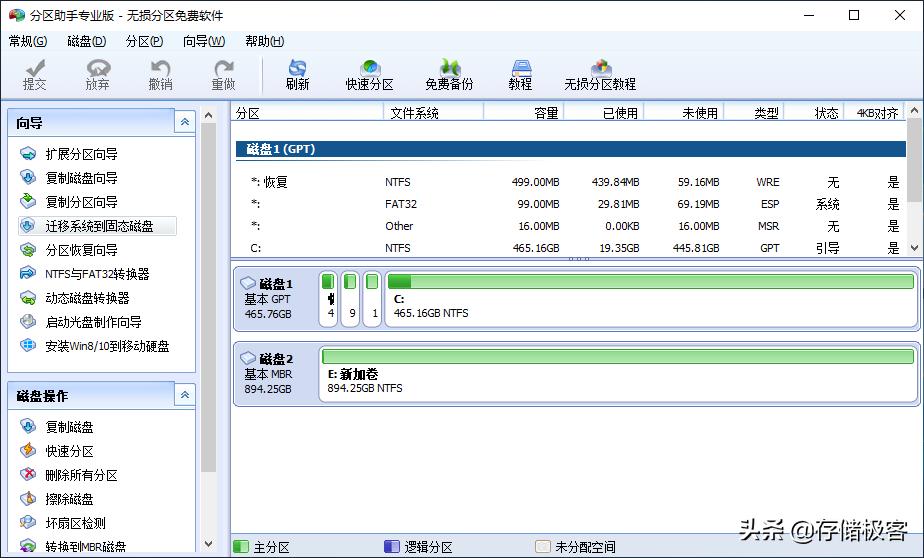Open the 磁盘(D) menu
Screen dimensions: 924x558
coord(87,41)
